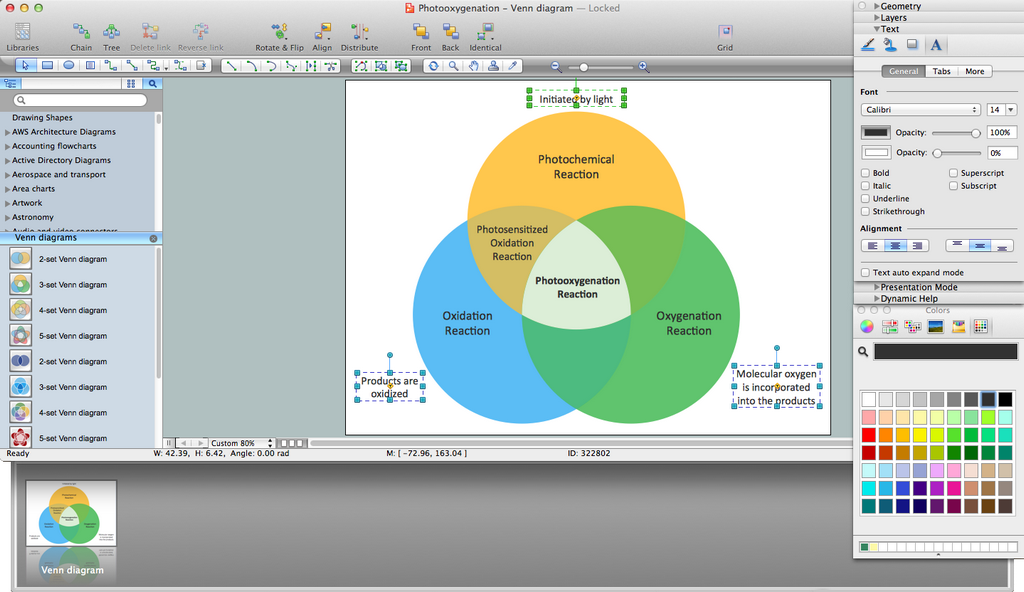Screen dimensions: 1024x592
Task: Click the library search field
Action: pos(82,101)
